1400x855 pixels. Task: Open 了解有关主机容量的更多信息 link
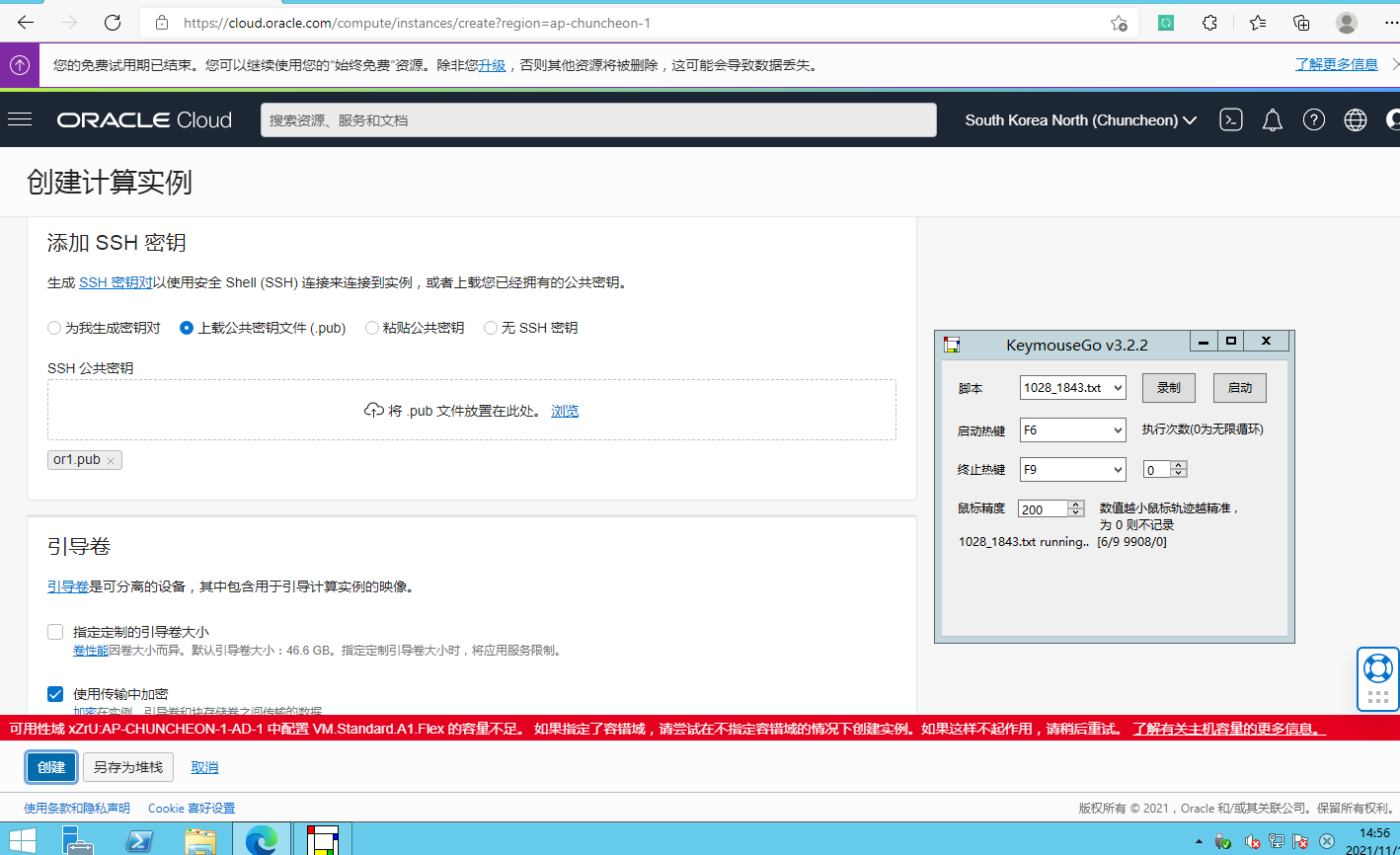tap(1228, 729)
